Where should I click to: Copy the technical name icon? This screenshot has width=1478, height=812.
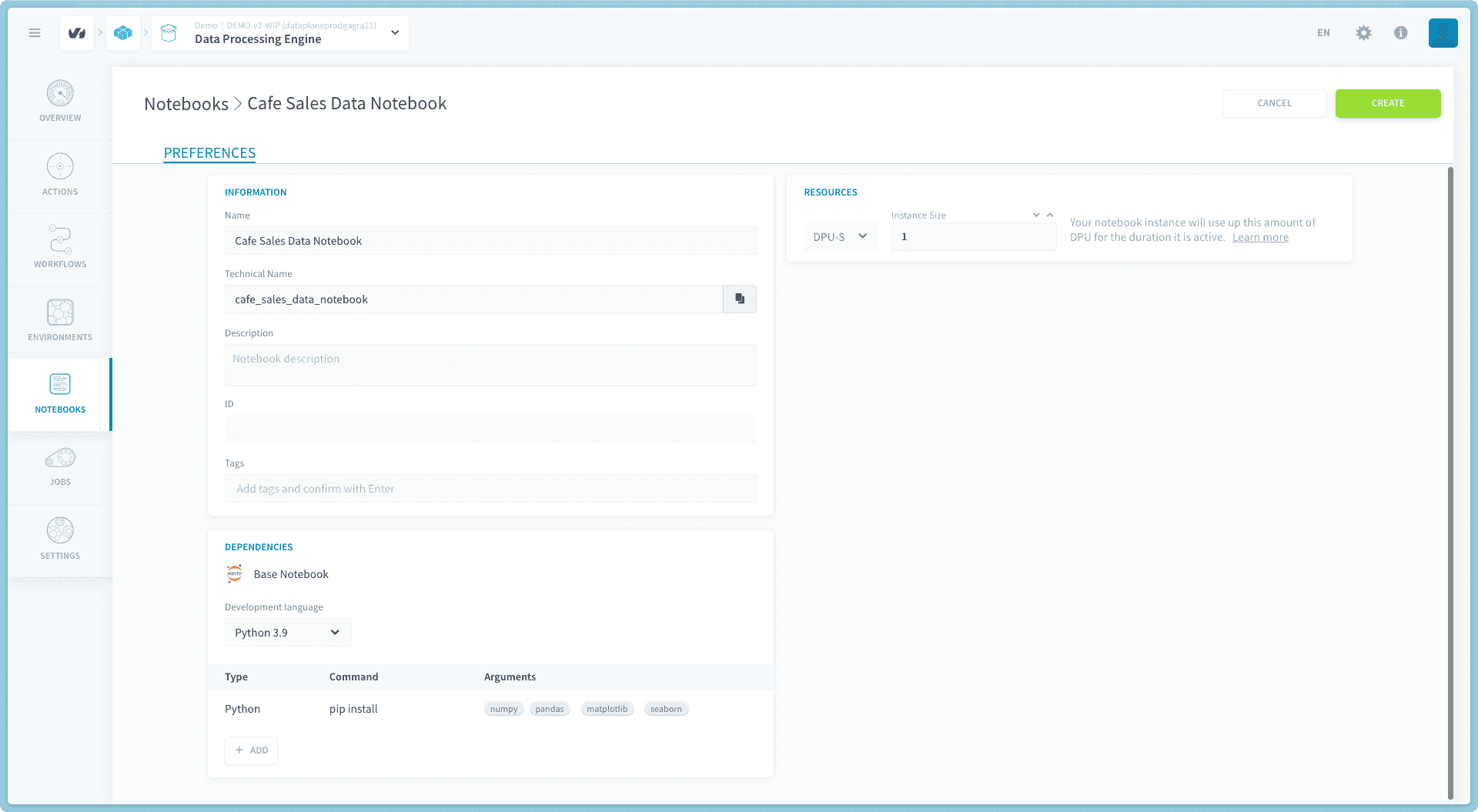pyautogui.click(x=740, y=299)
